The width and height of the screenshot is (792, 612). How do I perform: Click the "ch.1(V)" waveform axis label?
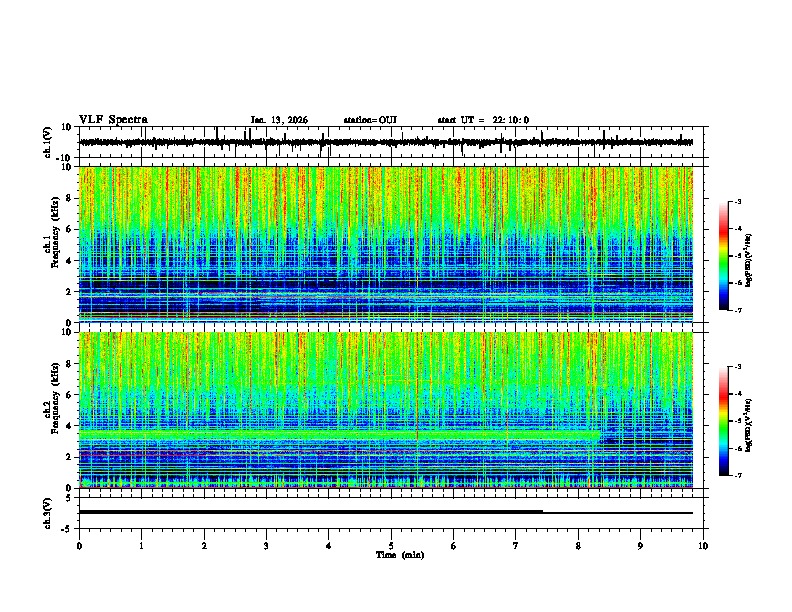[48, 142]
